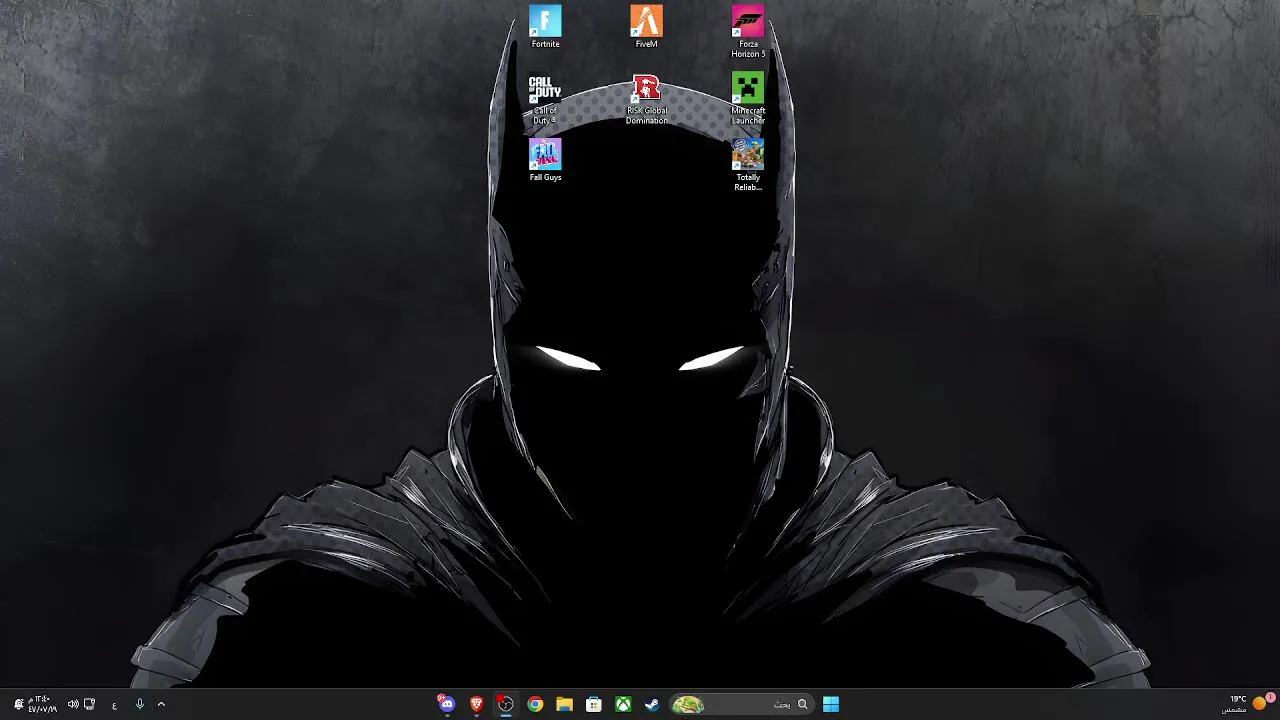
Task: Select the Forza Horizon 5 desktop icon
Action: pyautogui.click(x=748, y=32)
